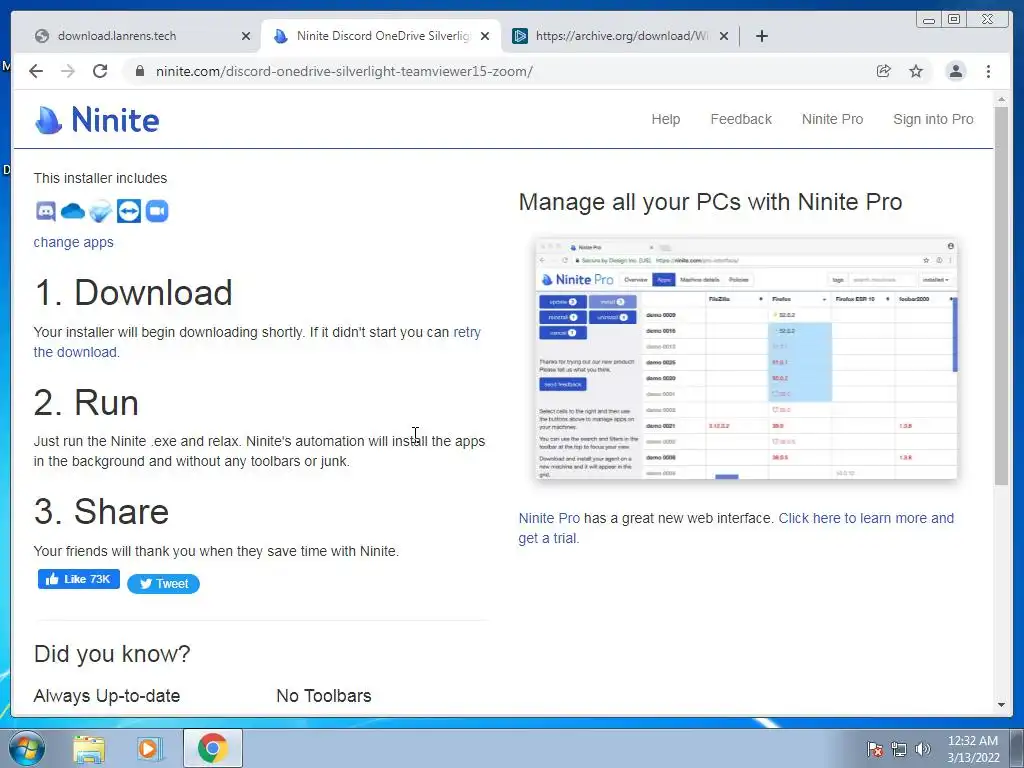Click here to learn more trial link
The width and height of the screenshot is (1024, 768).
[866, 519]
